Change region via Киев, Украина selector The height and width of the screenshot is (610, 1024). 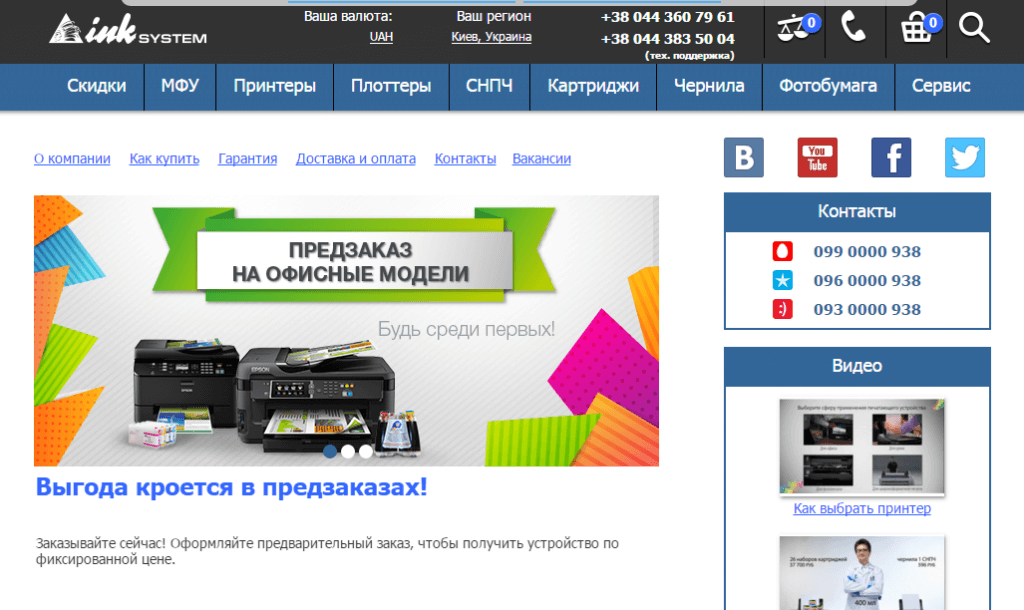tap(491, 37)
